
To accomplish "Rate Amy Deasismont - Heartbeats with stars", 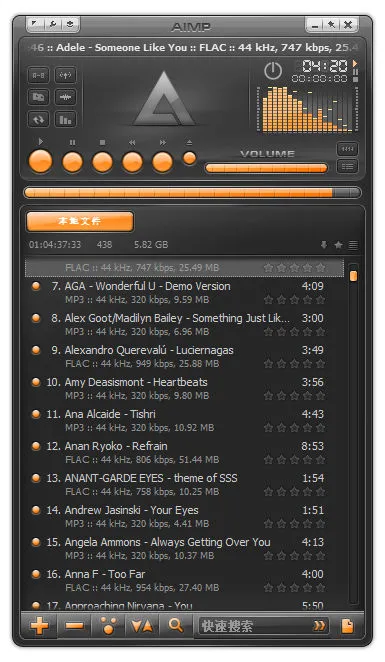I will pyautogui.click(x=295, y=396).
